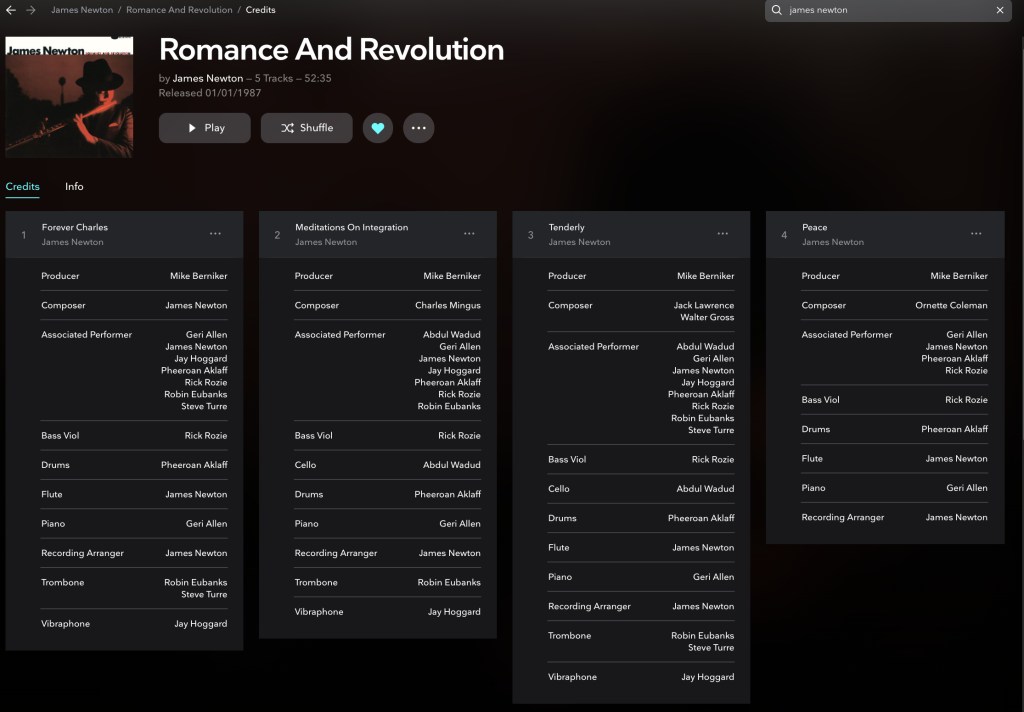Click the forward navigation arrow

tap(31, 10)
